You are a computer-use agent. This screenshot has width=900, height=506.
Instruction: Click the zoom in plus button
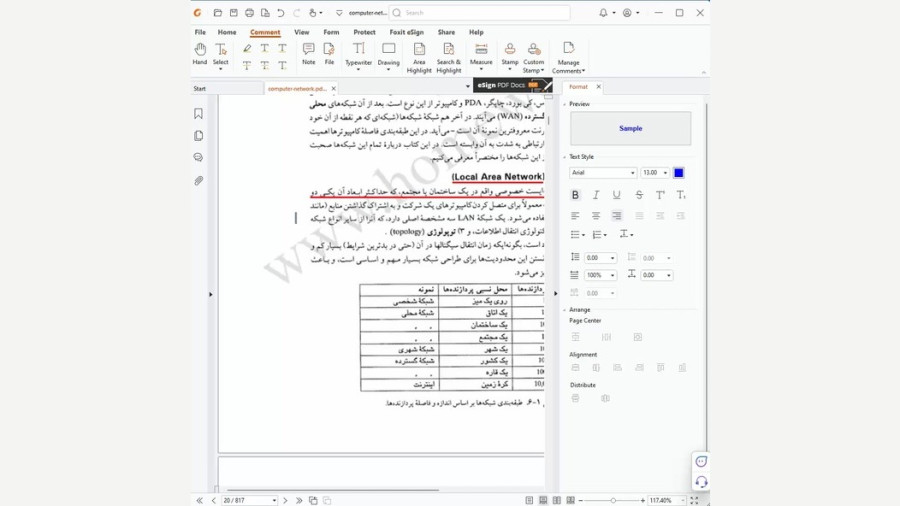[x=642, y=500]
